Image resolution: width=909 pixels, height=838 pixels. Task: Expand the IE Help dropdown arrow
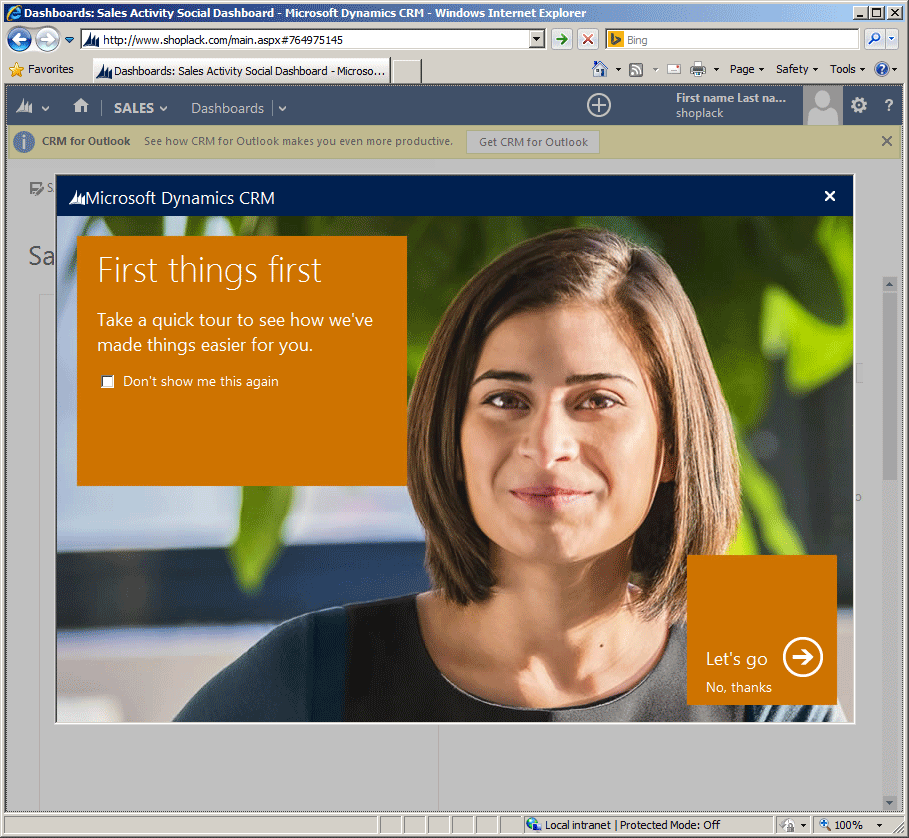[895, 70]
